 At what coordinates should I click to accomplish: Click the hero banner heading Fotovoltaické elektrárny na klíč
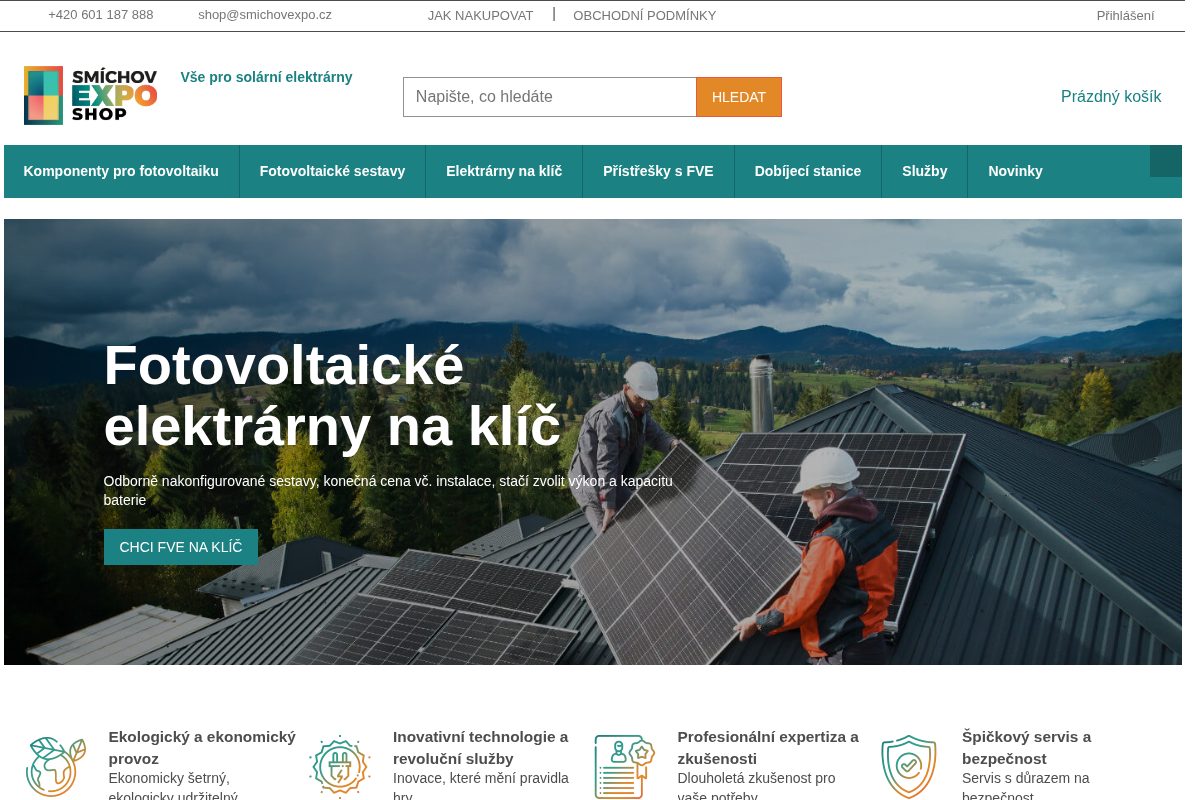pos(332,395)
